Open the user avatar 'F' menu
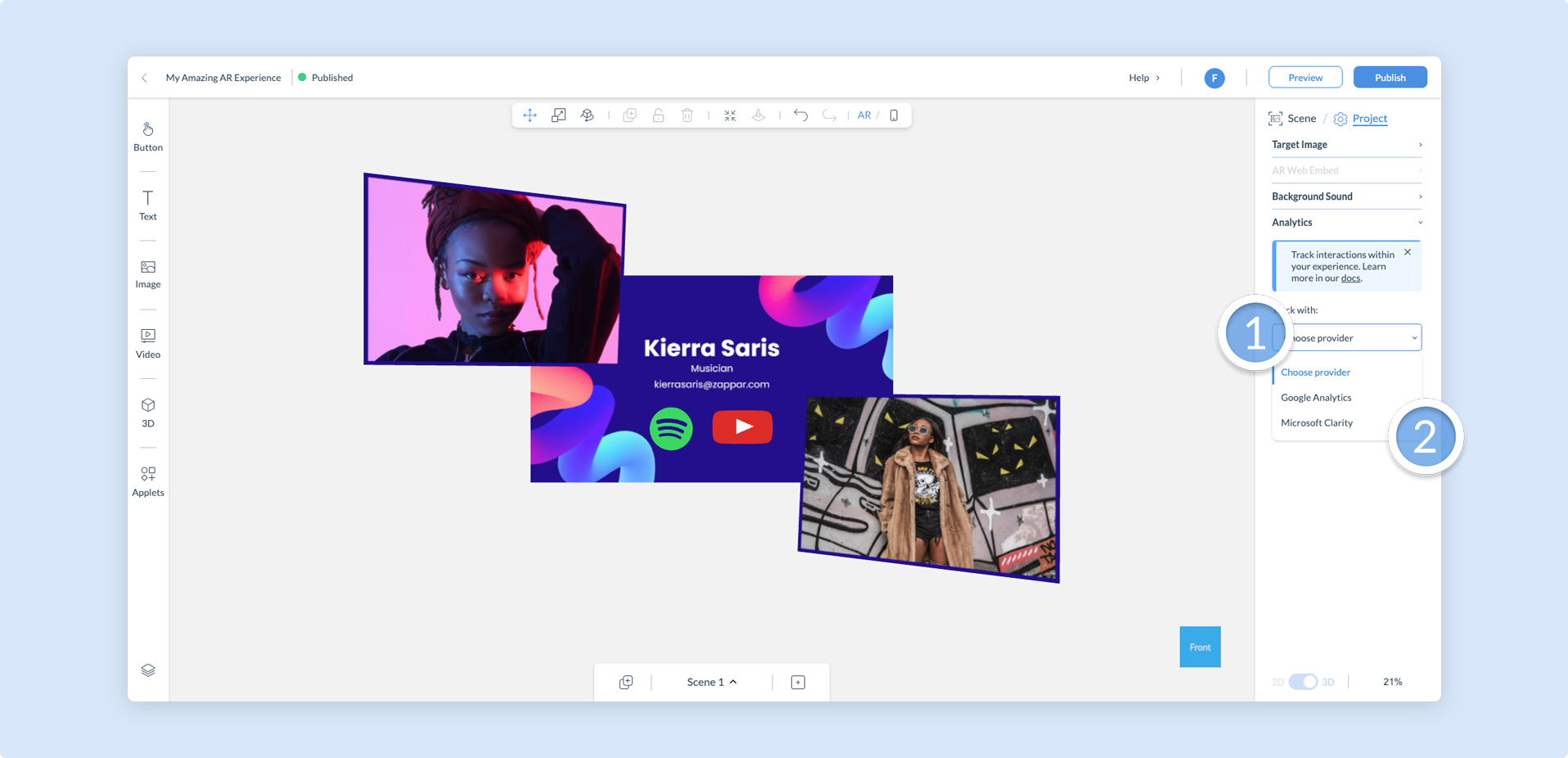Screen dimensions: 1568x758 click(1214, 78)
